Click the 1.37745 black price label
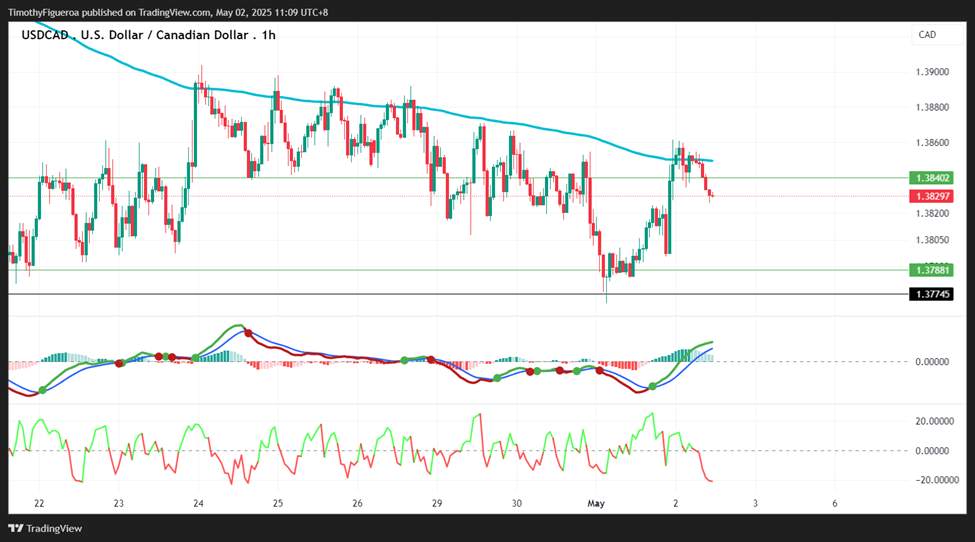This screenshot has width=975, height=542. click(931, 294)
